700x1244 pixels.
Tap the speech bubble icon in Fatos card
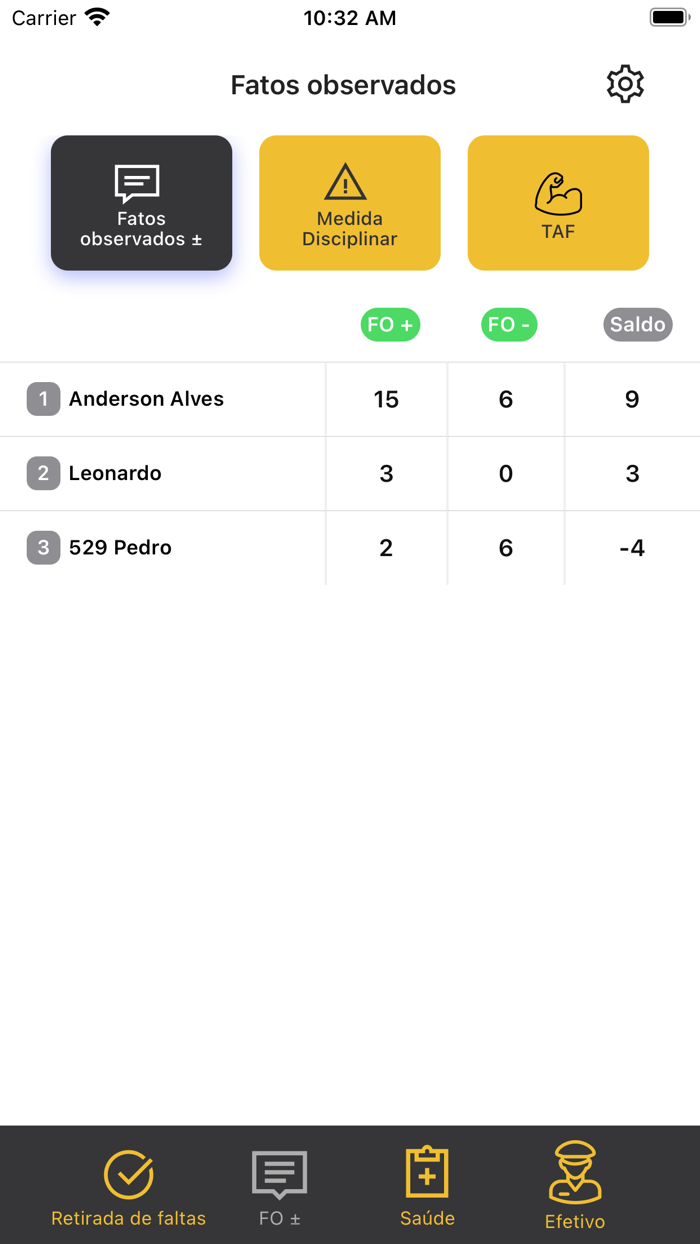(138, 184)
